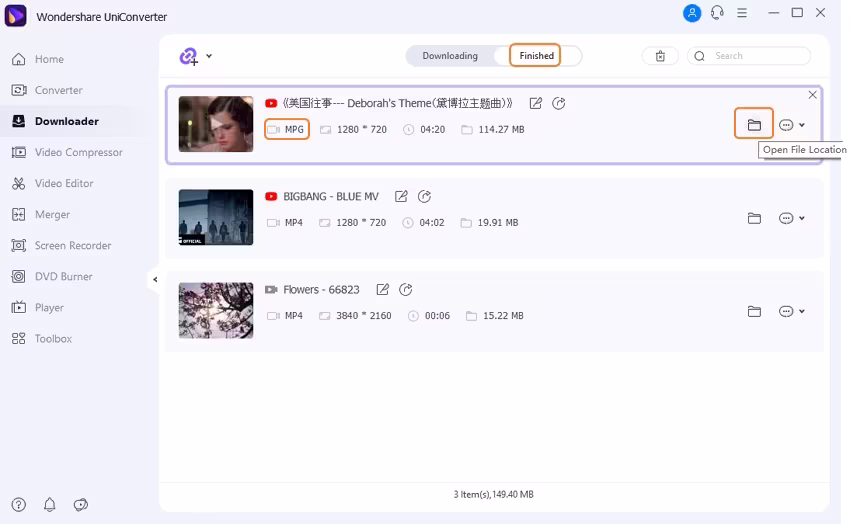Click YouTube icon beside BIGBANG - BLUE MV

271,196
